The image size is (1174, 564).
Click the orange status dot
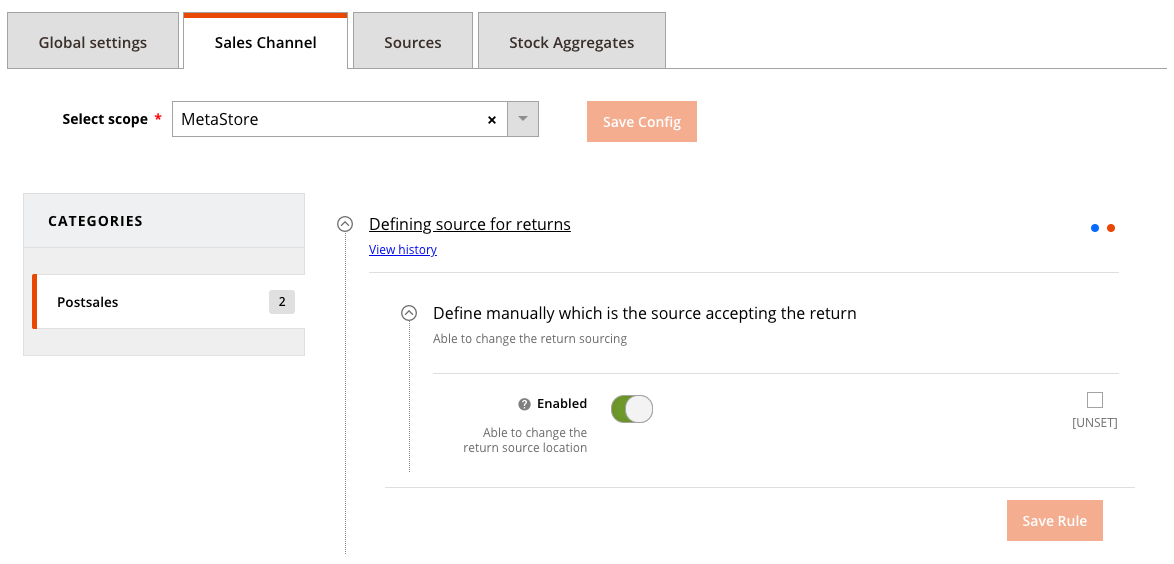coord(1111,228)
